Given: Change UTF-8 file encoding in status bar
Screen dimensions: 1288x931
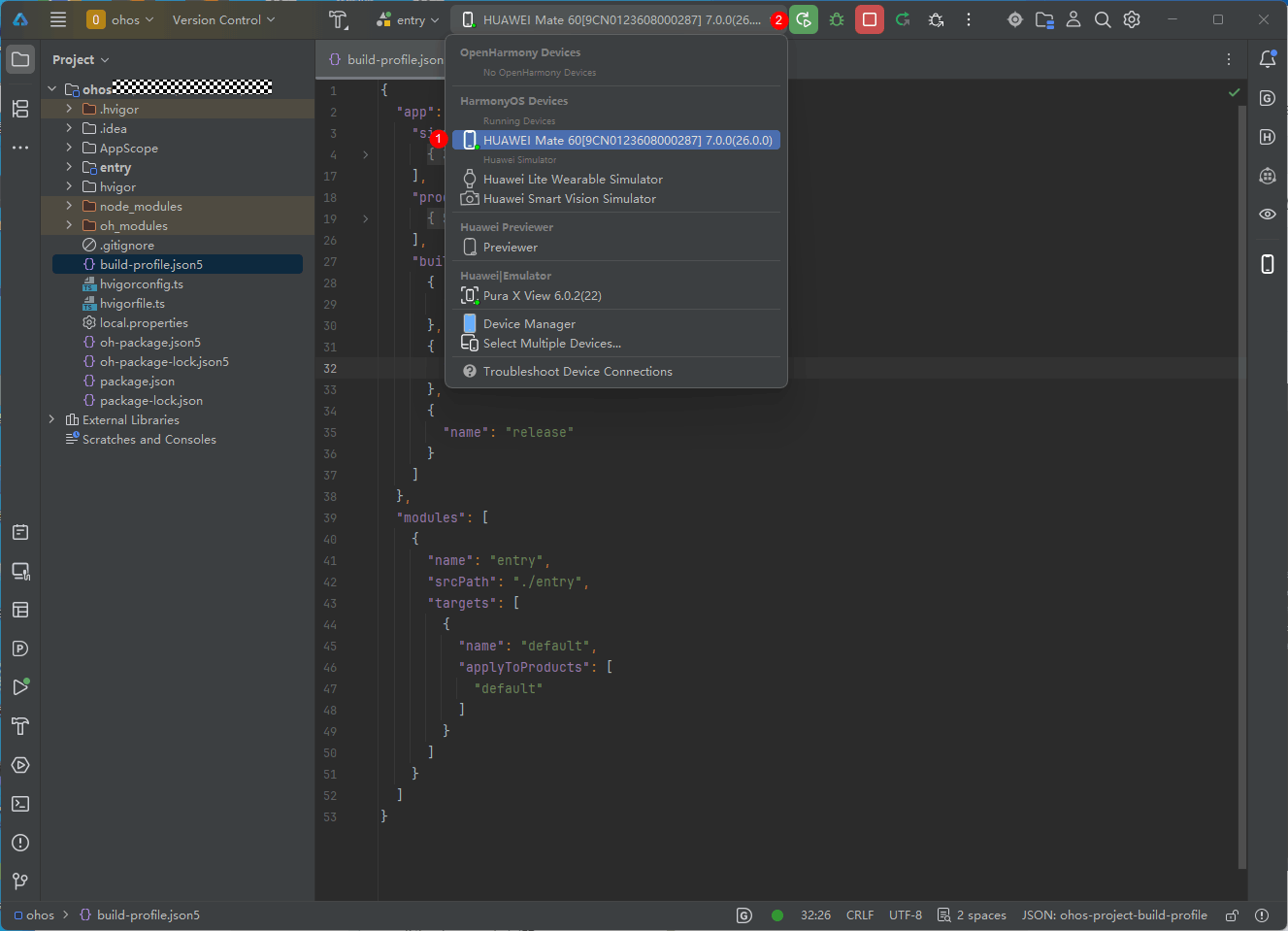Looking at the screenshot, I should (906, 915).
